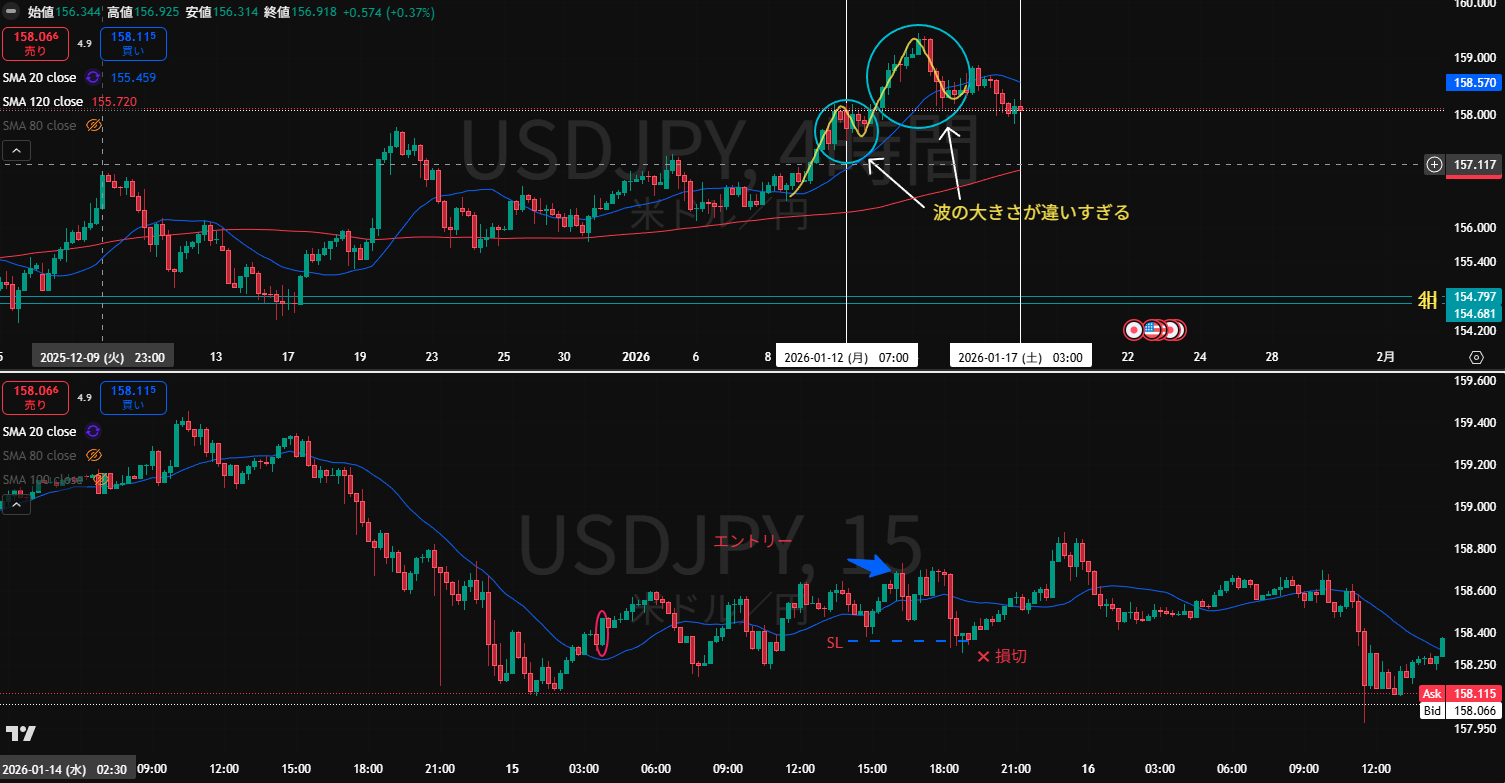Unhide SMA 80 indicator on 15-minute chart

pos(94,455)
